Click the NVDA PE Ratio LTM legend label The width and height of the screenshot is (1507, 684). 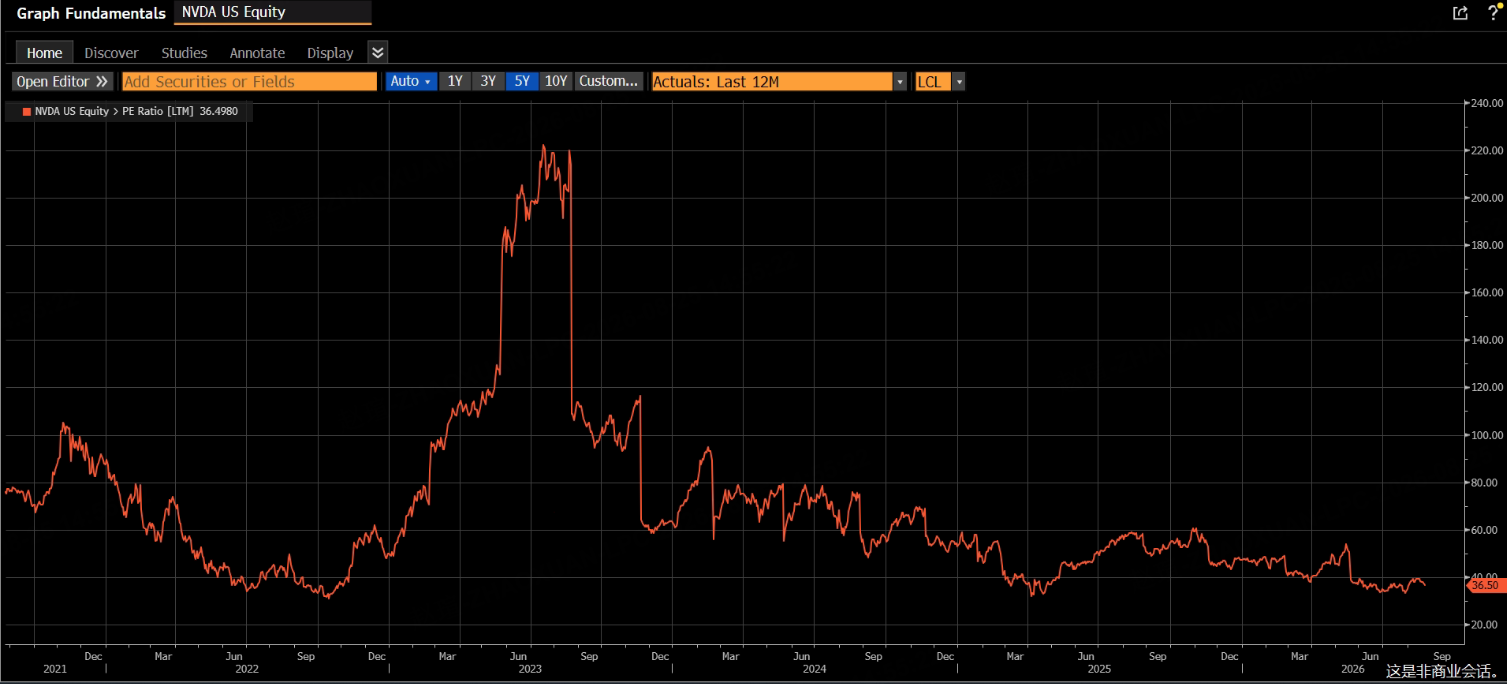136,111
